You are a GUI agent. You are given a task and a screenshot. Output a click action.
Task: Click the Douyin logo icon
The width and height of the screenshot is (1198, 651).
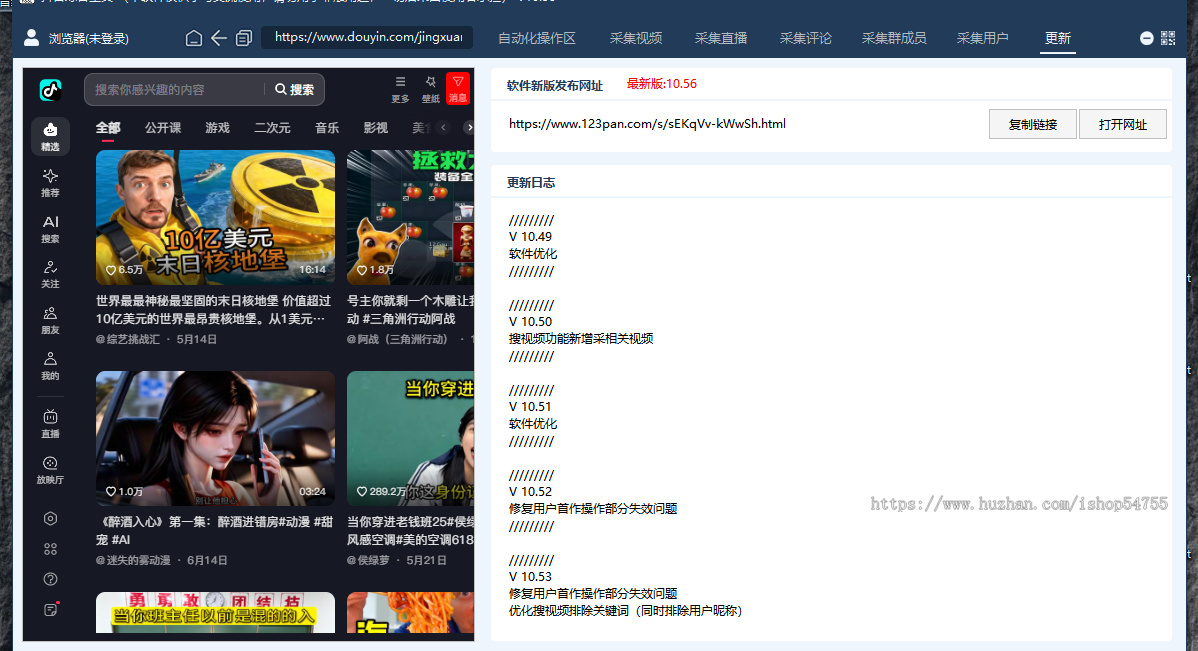click(x=50, y=90)
